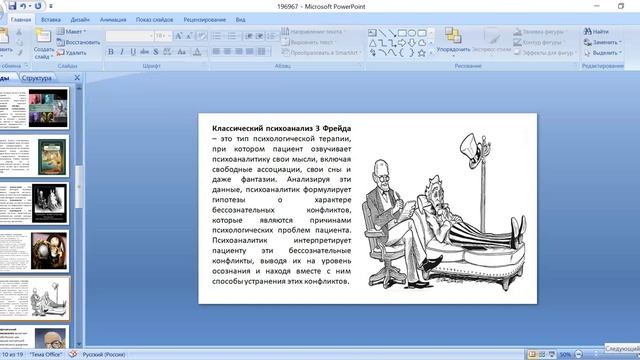The width and height of the screenshot is (640, 360).
Task: Click Удалить to delete the slide
Action: pos(71,53)
